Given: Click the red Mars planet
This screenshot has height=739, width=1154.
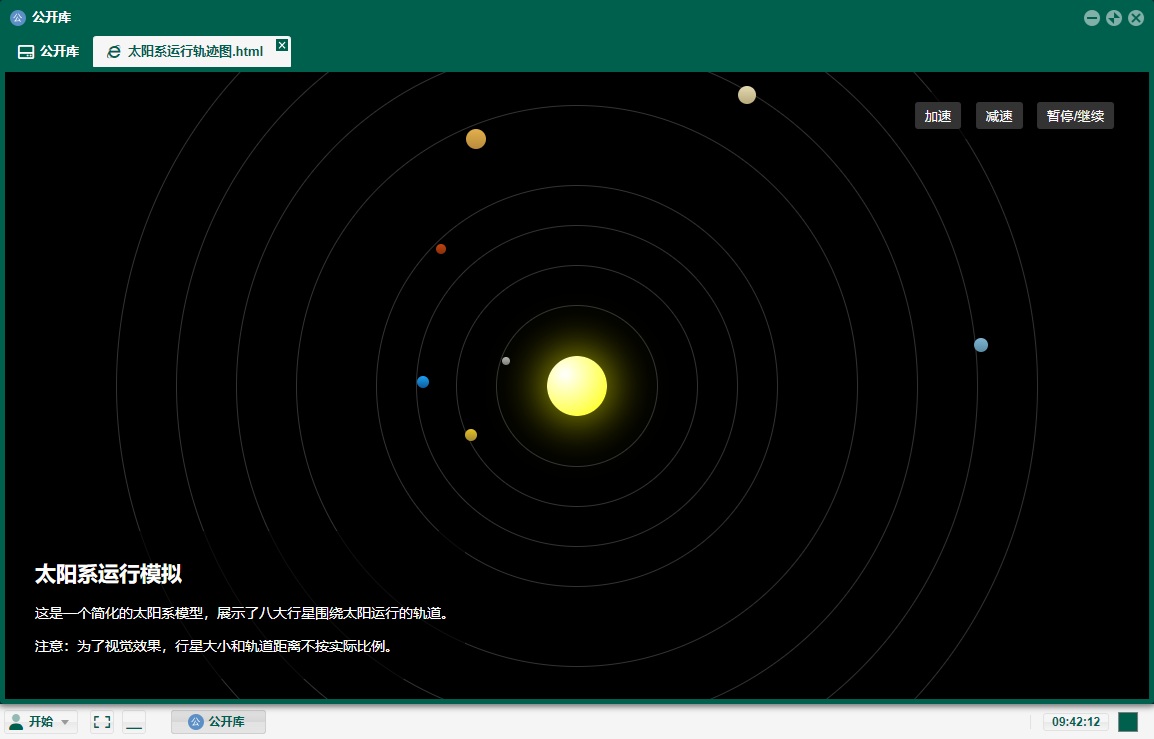Looking at the screenshot, I should click(x=441, y=249).
